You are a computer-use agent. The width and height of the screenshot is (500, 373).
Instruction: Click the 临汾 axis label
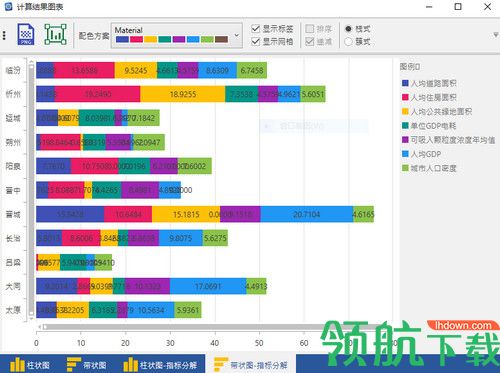pos(13,70)
